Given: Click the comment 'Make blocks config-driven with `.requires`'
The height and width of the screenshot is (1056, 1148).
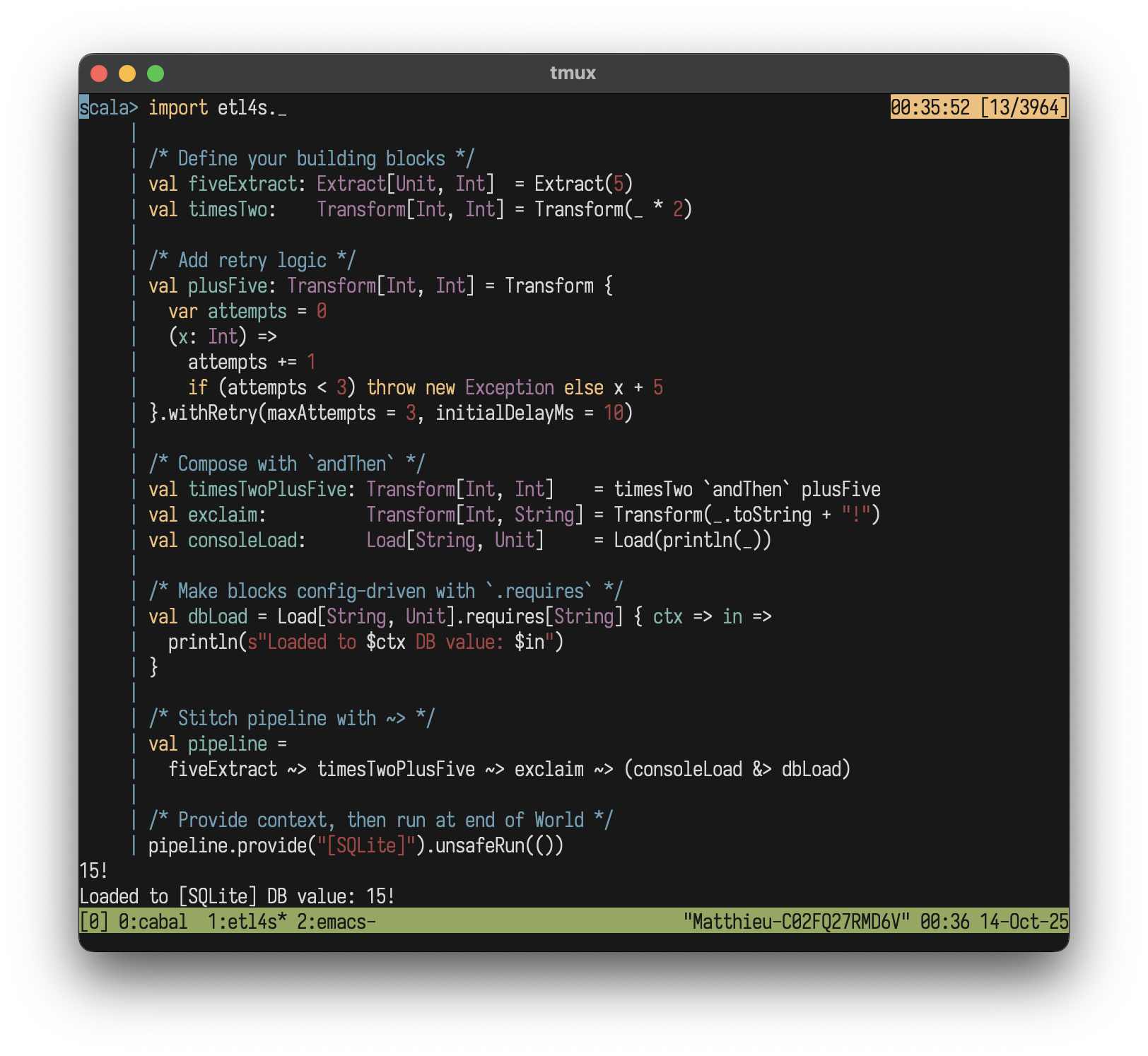Looking at the screenshot, I should [386, 591].
